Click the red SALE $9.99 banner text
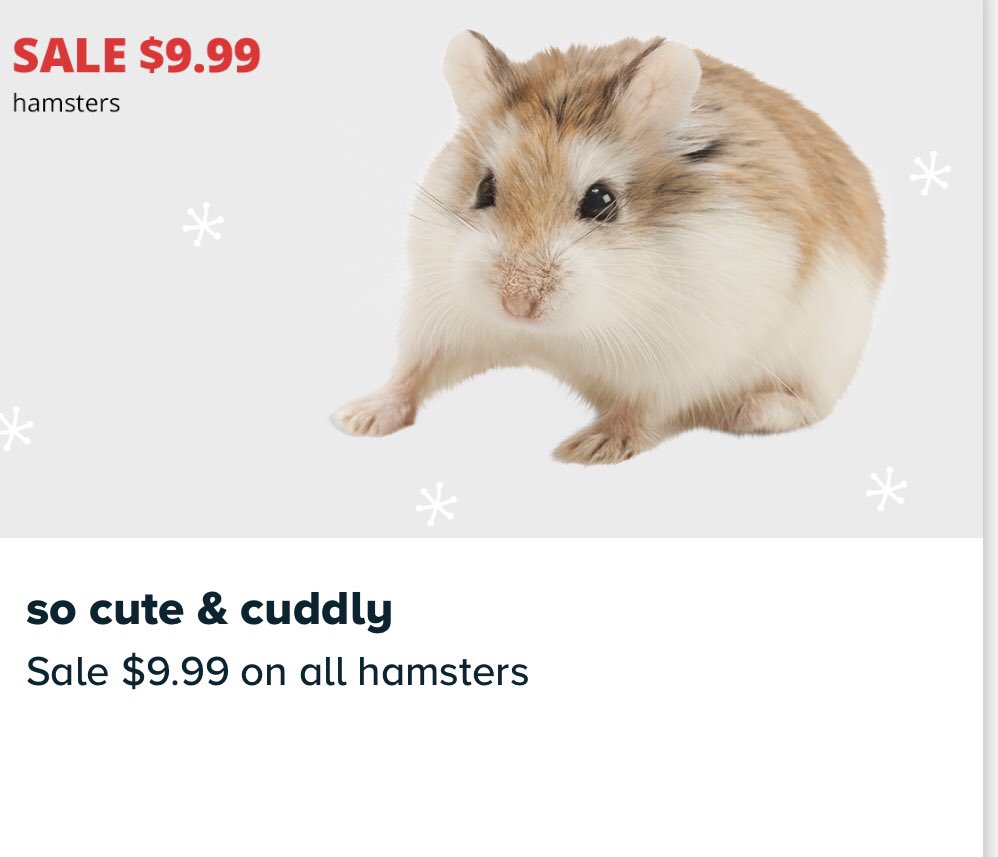 click(136, 55)
